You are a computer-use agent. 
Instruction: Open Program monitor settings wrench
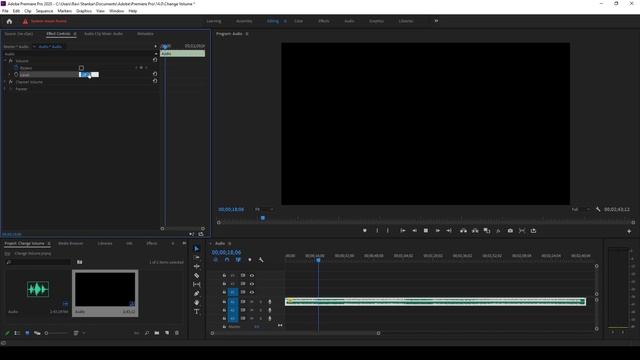[x=598, y=209]
